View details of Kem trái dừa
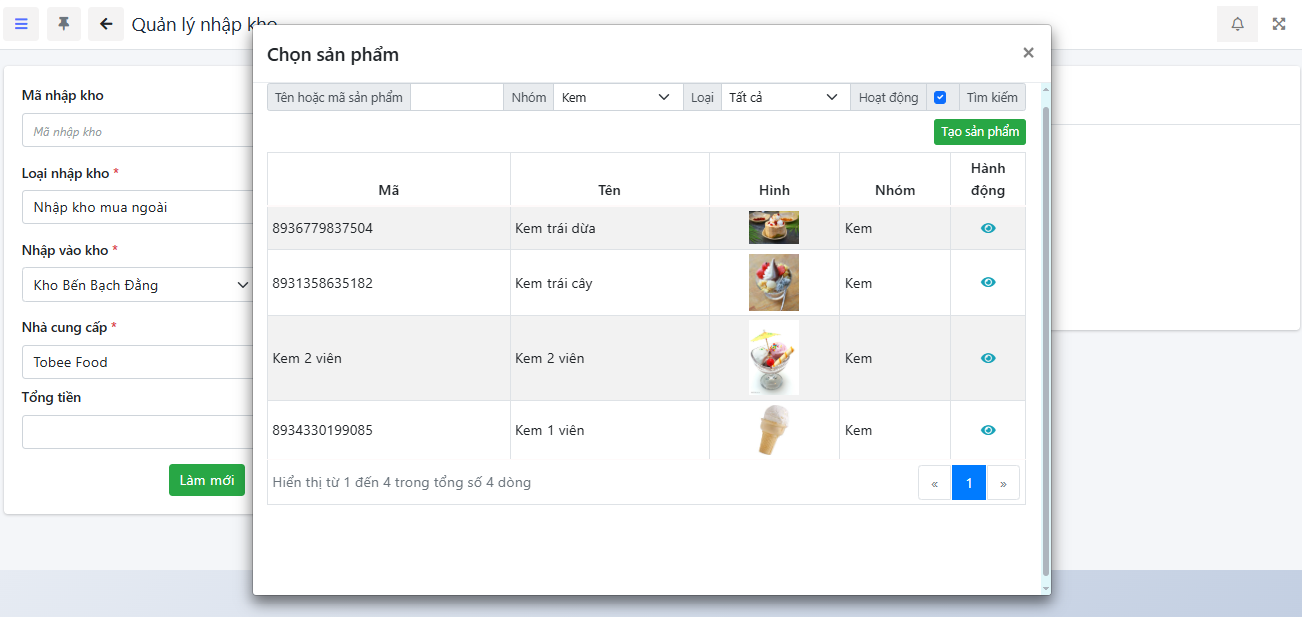This screenshot has width=1302, height=617. tap(988, 228)
